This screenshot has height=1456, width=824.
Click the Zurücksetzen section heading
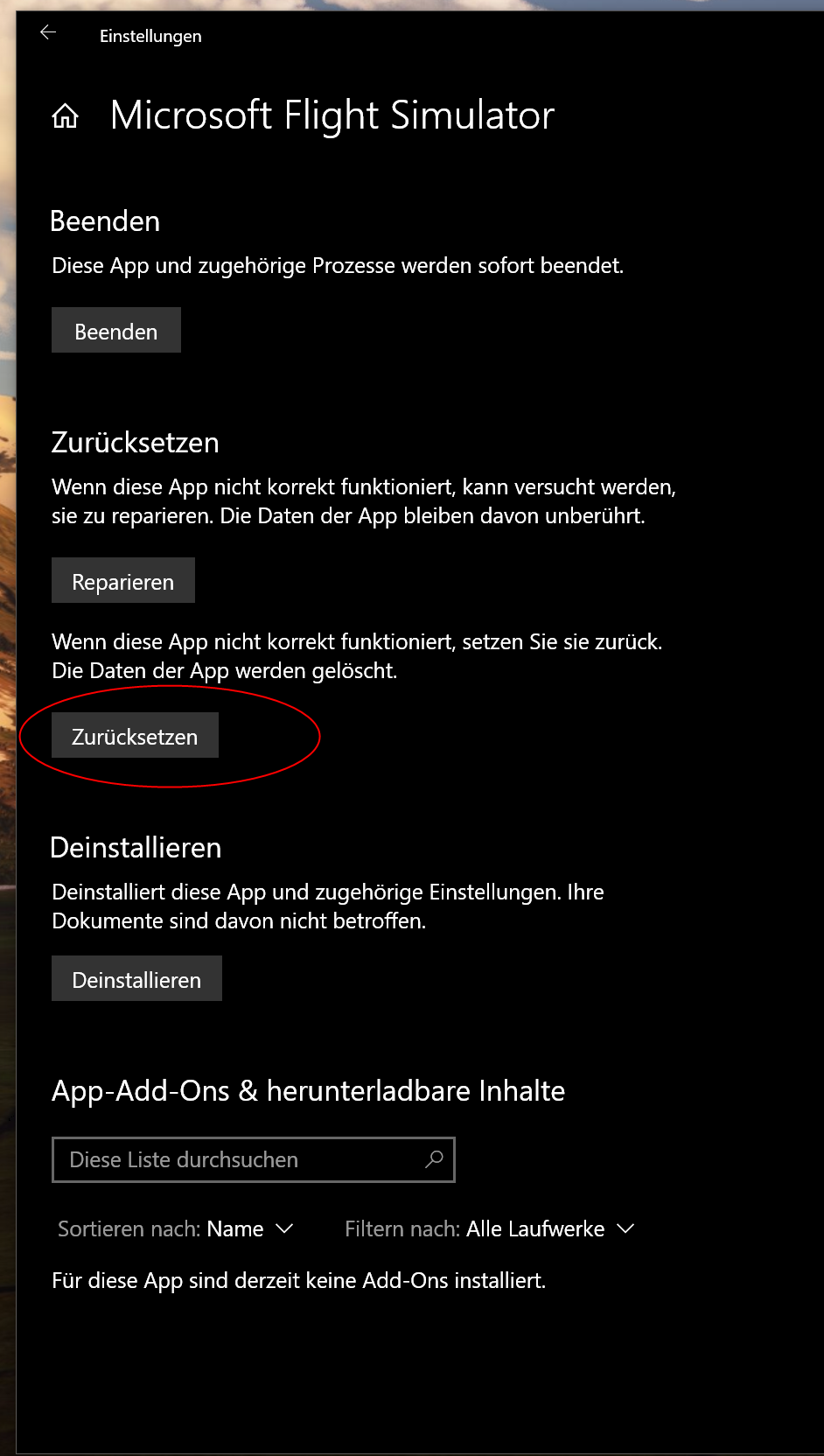[x=135, y=443]
